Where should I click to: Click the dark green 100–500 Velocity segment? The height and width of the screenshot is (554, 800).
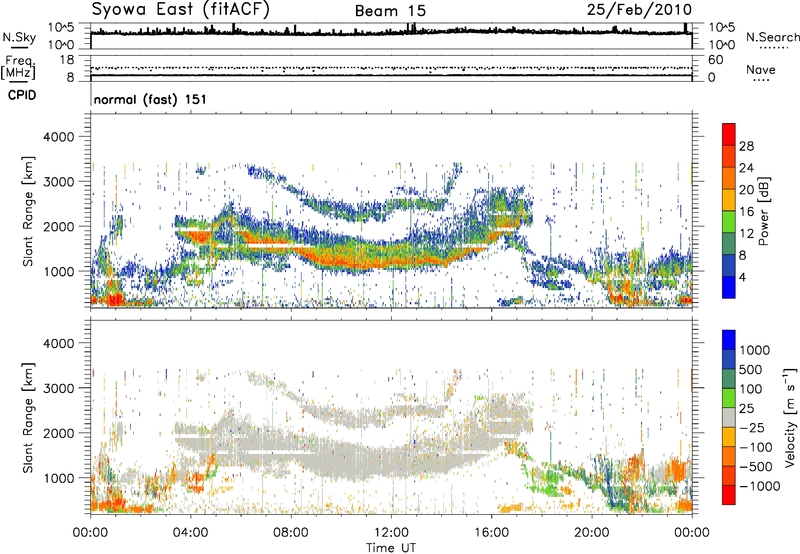729,378
